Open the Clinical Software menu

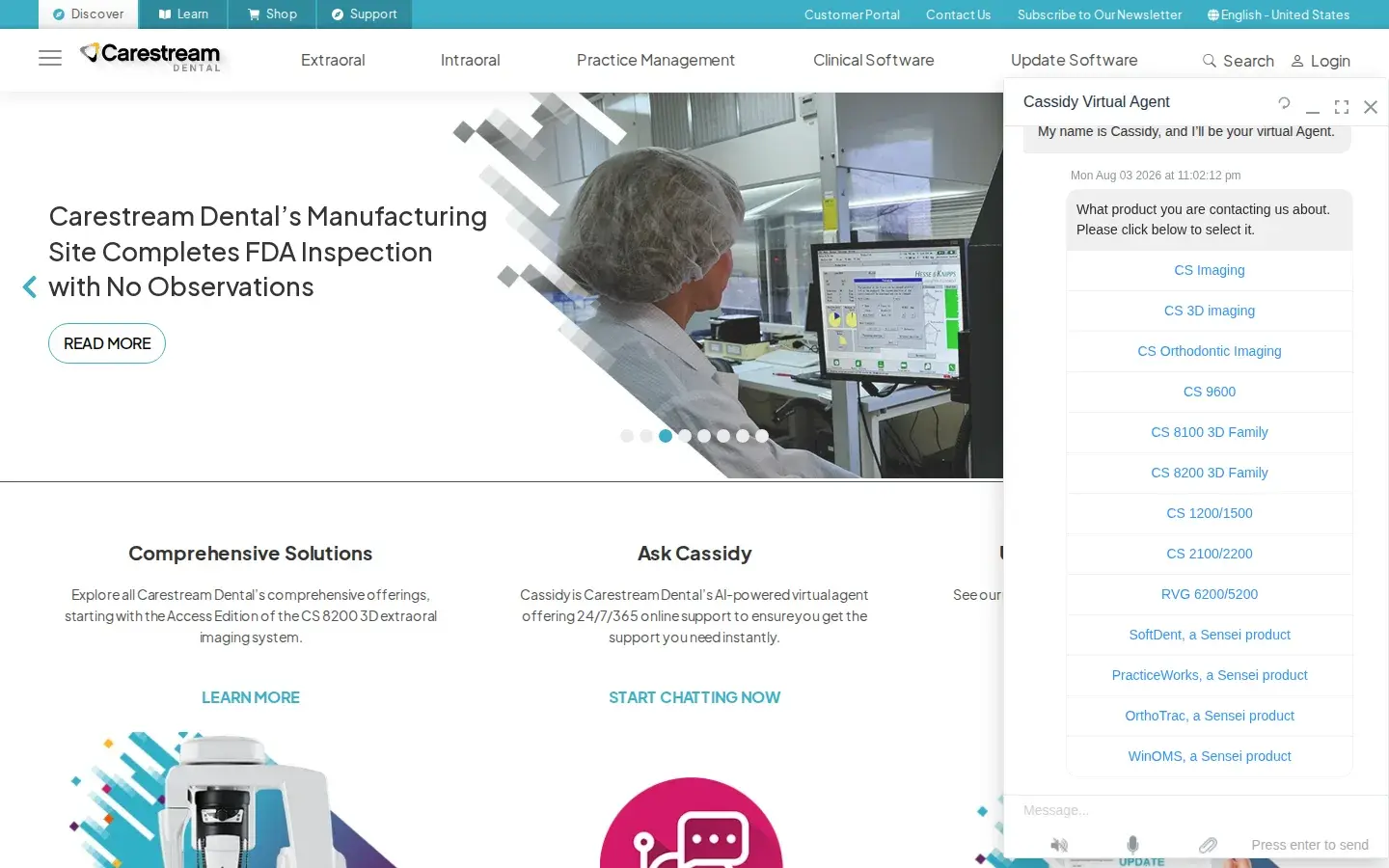coord(874,60)
